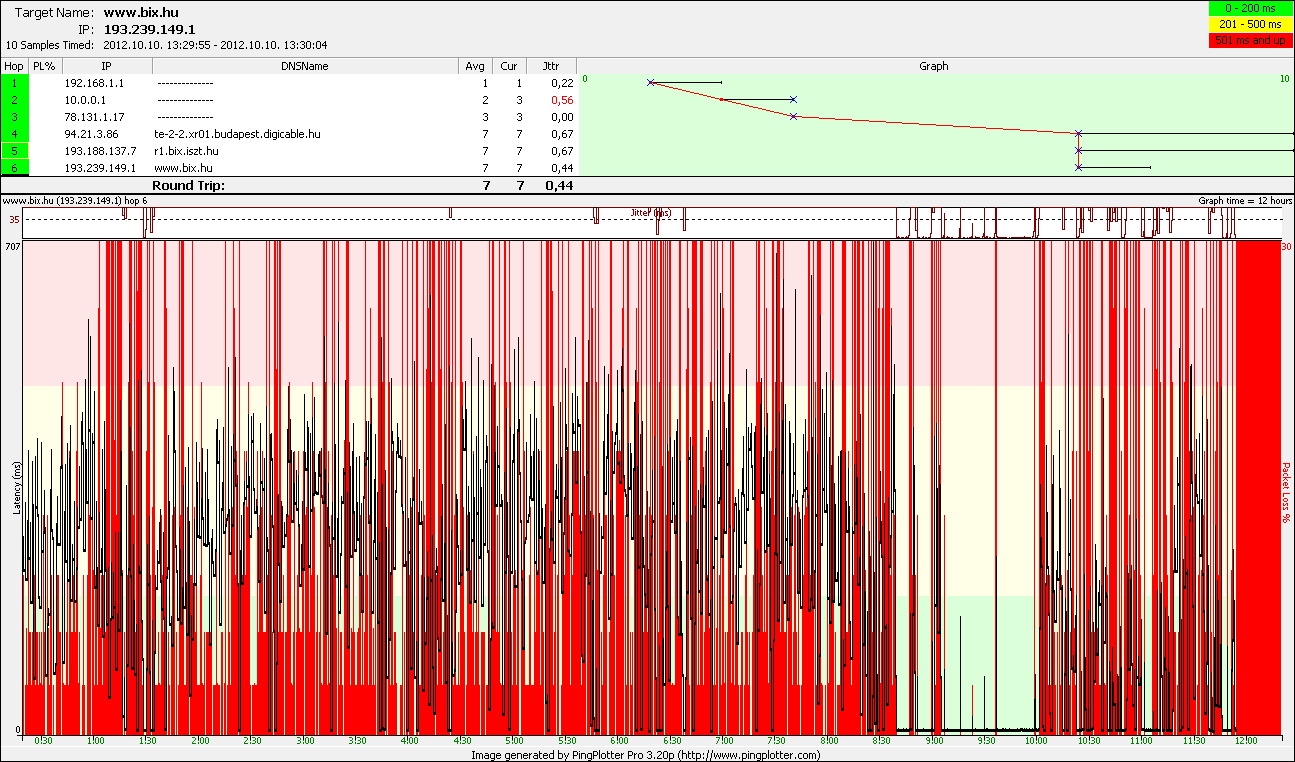Select the IP column header
Viewport: 1295px width, 762px height.
click(x=105, y=66)
